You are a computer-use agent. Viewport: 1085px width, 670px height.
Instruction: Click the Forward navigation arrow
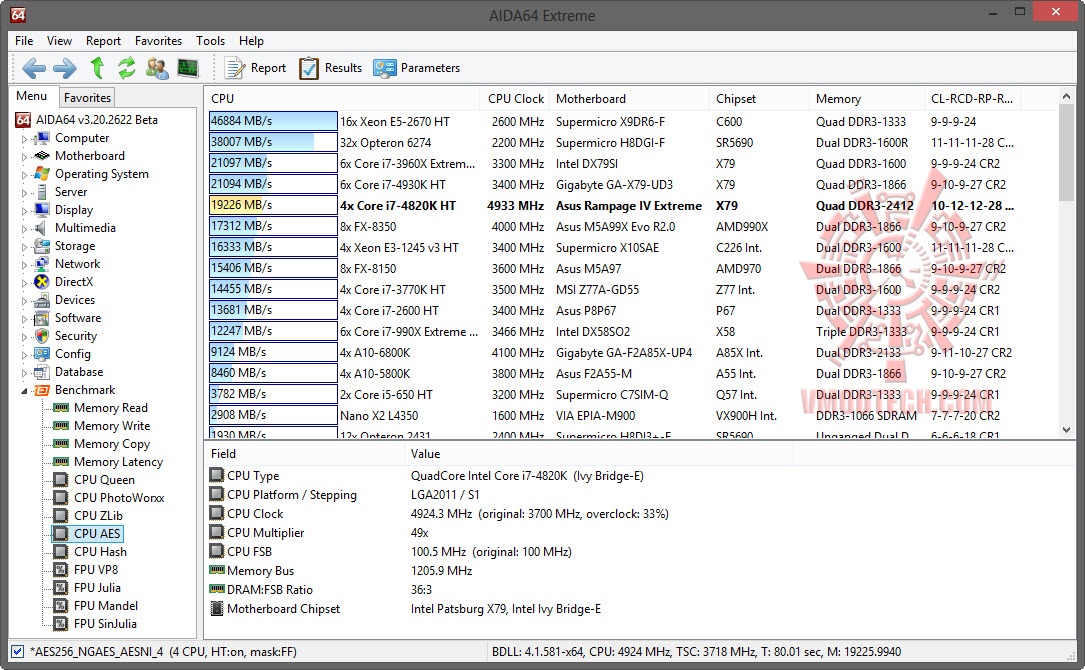(64, 68)
